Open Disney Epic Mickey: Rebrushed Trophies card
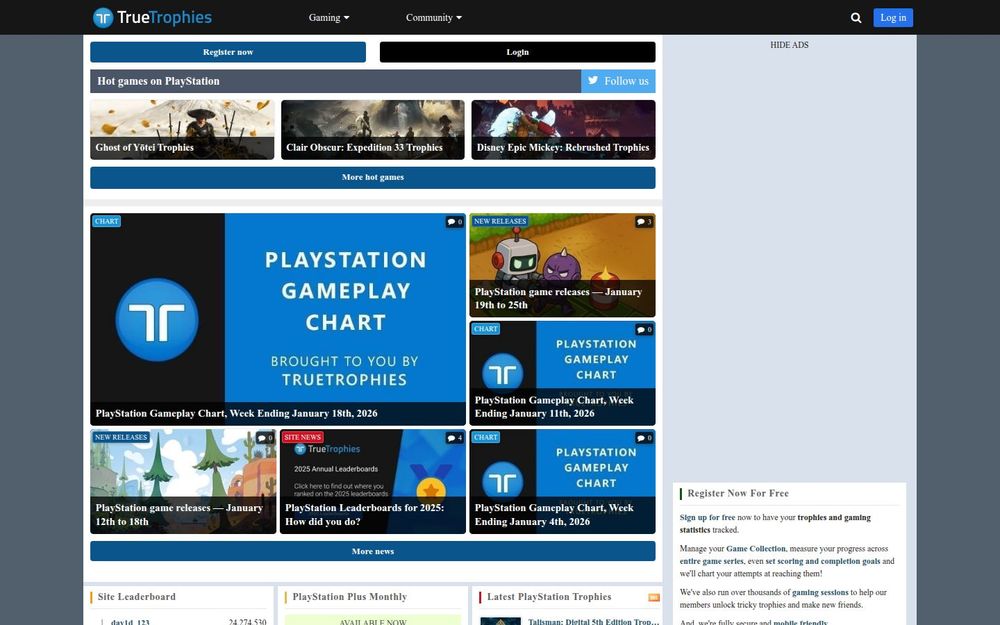Viewport: 1000px width, 625px height. pos(563,129)
